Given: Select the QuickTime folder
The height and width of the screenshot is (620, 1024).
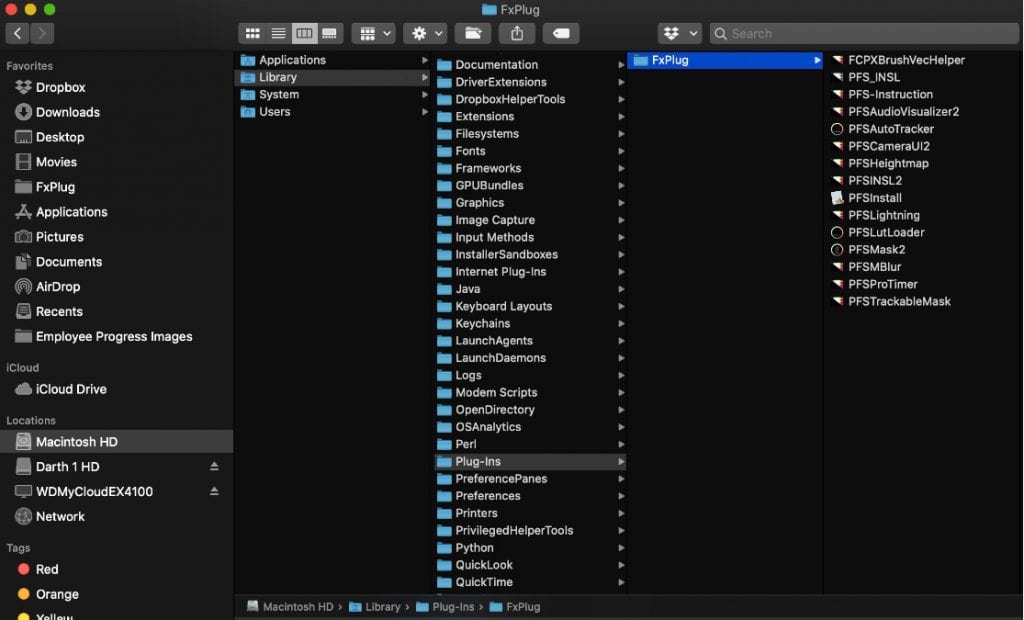Looking at the screenshot, I should [x=530, y=582].
